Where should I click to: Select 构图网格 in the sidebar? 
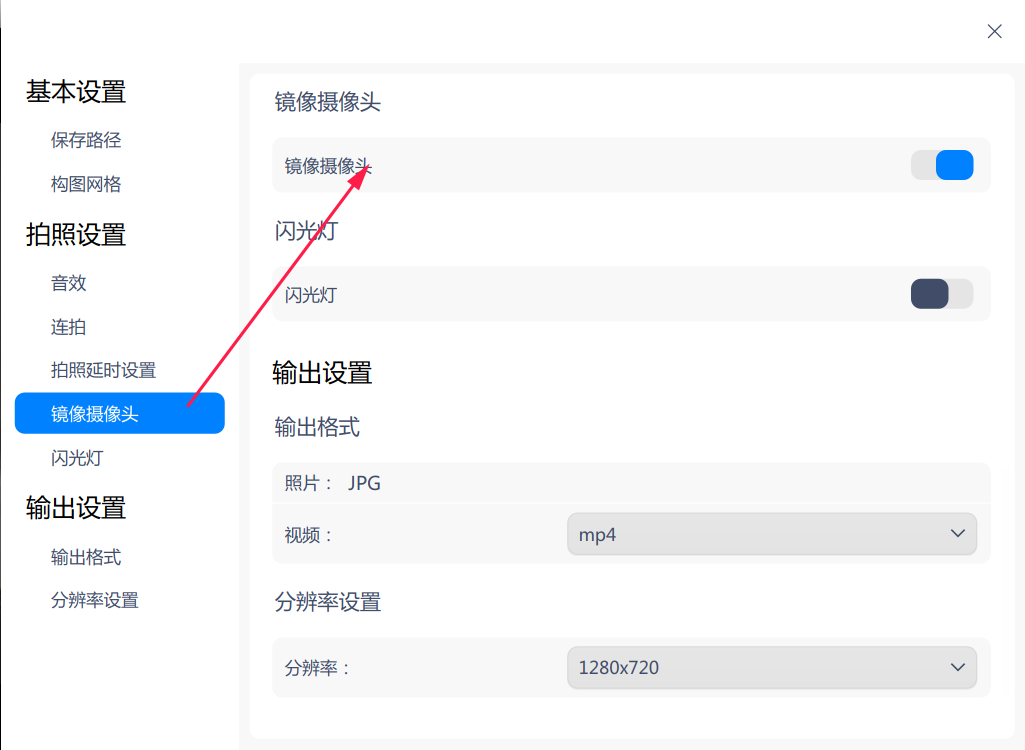[86, 184]
